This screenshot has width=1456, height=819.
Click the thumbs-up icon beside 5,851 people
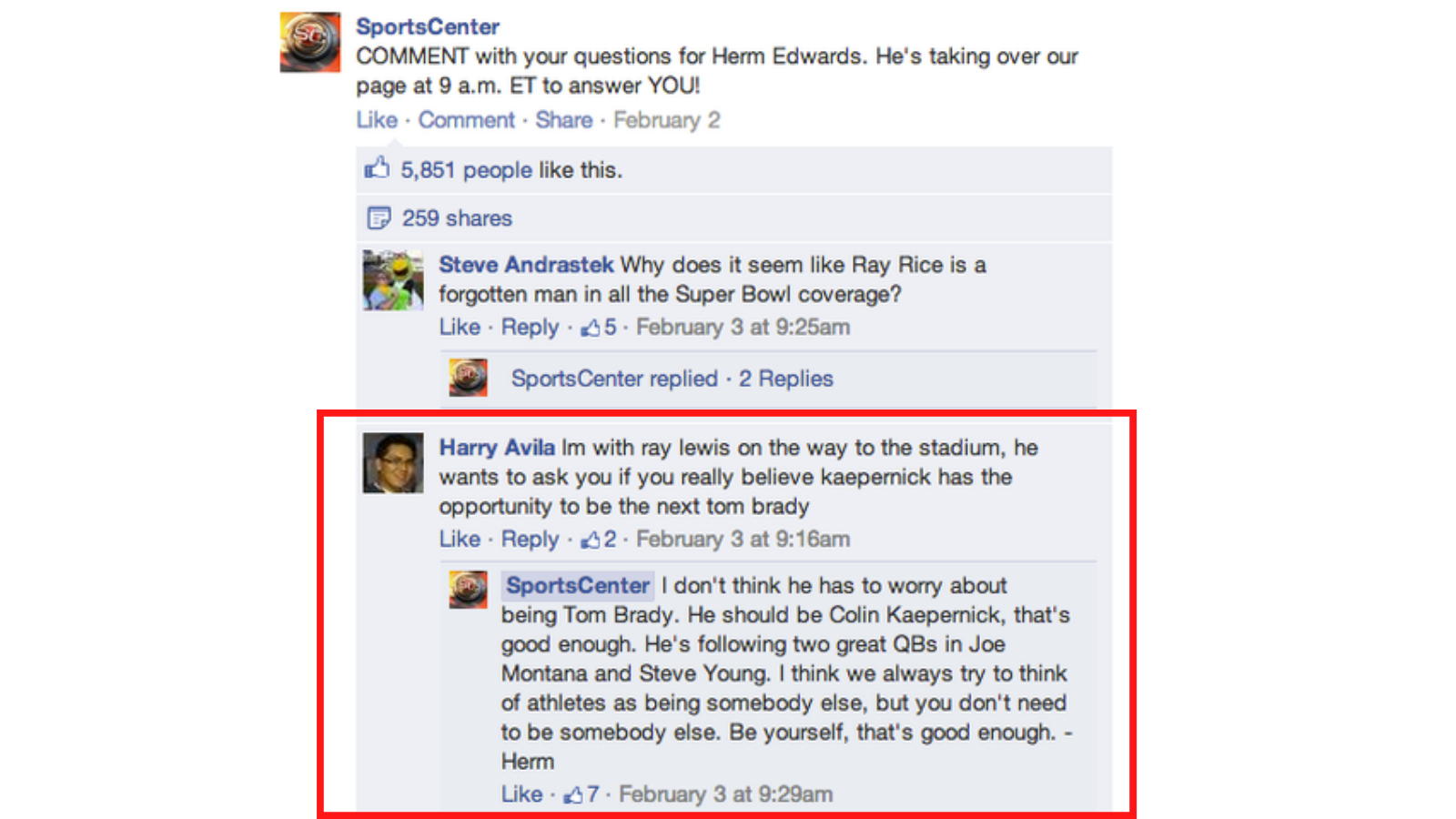click(x=377, y=168)
